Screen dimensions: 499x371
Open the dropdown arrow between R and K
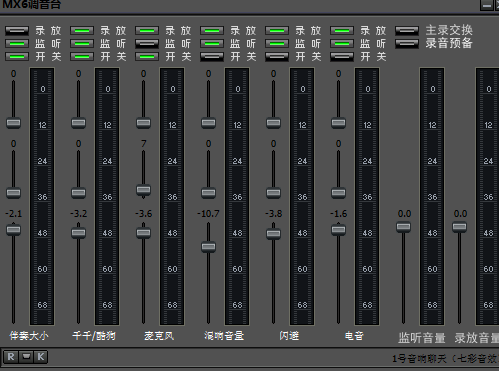pyautogui.click(x=26, y=357)
